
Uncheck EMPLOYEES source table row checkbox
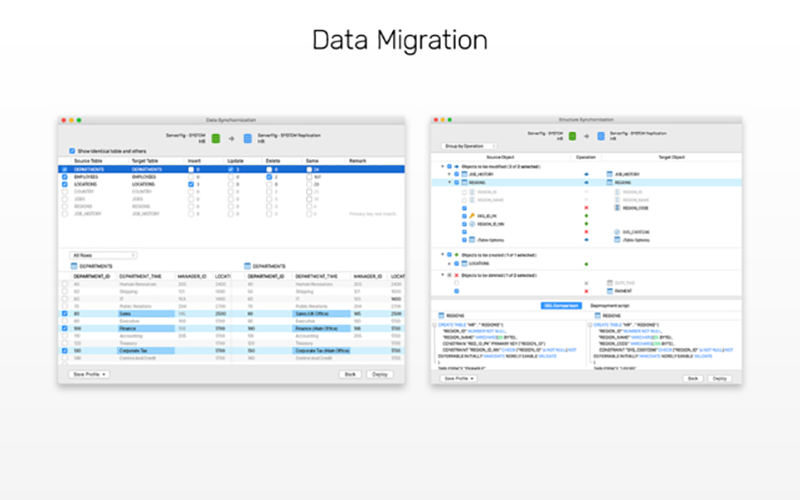65,177
